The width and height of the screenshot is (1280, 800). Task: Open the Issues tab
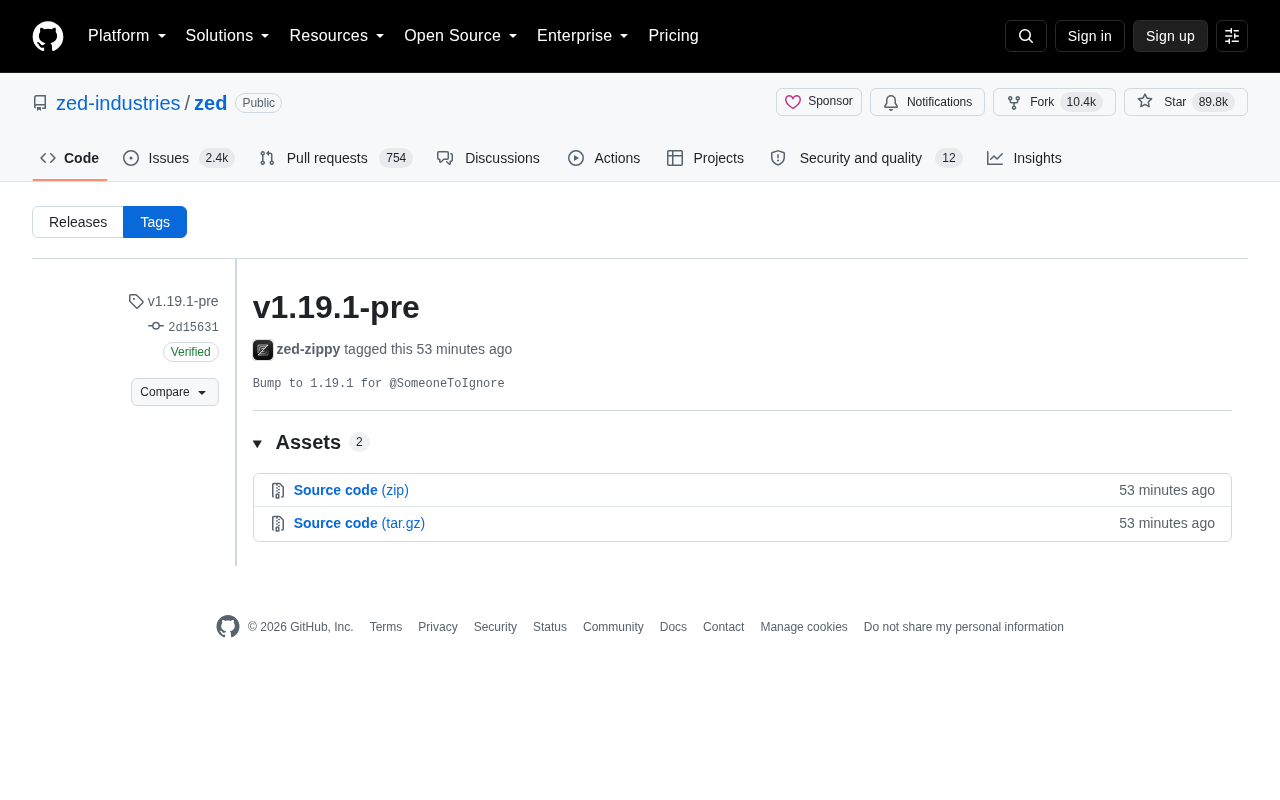179,158
